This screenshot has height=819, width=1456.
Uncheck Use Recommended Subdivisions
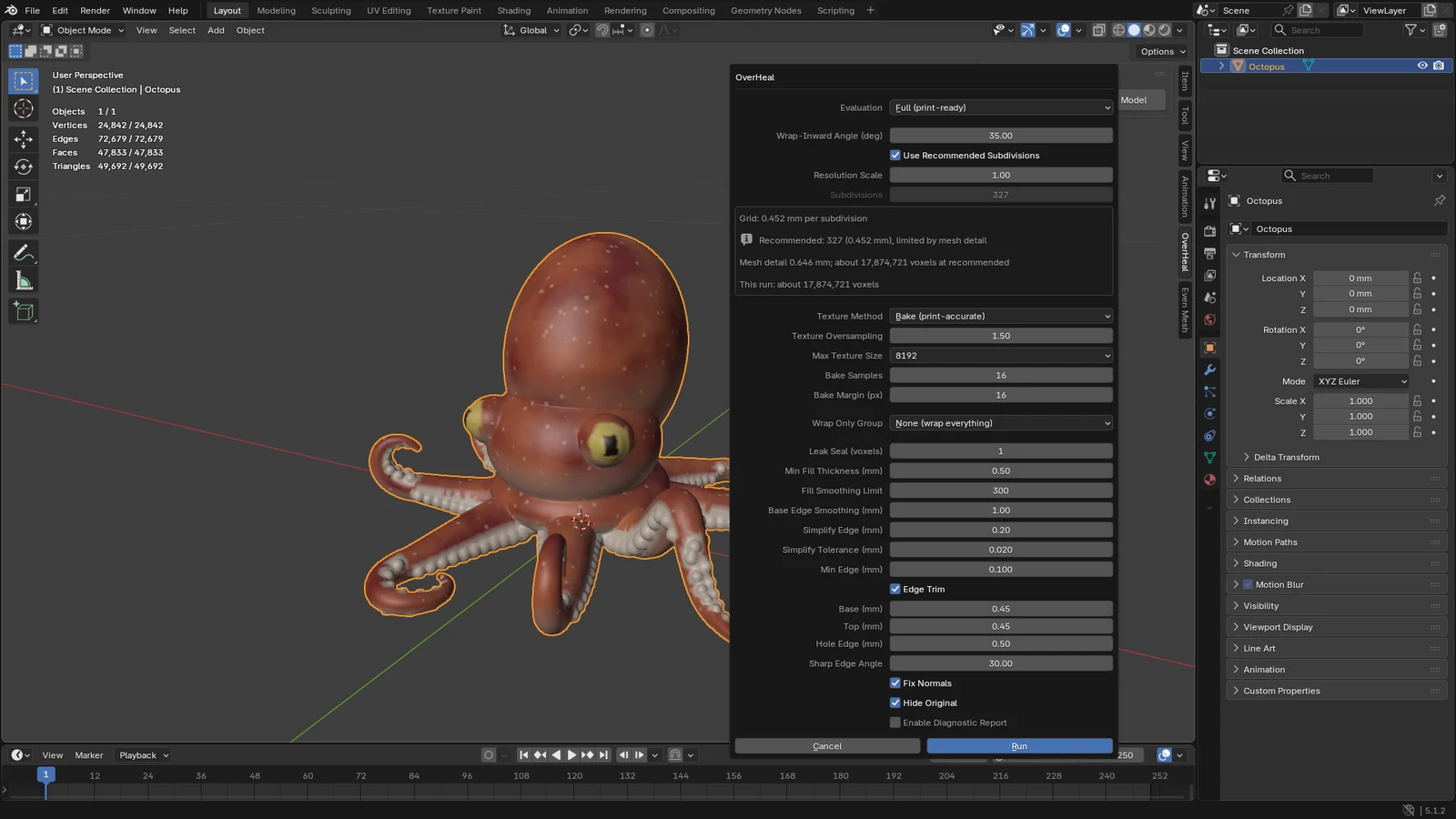coord(895,156)
